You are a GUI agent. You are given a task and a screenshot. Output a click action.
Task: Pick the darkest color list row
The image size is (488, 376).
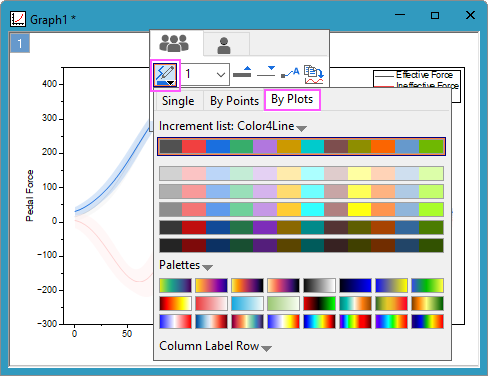(301, 245)
